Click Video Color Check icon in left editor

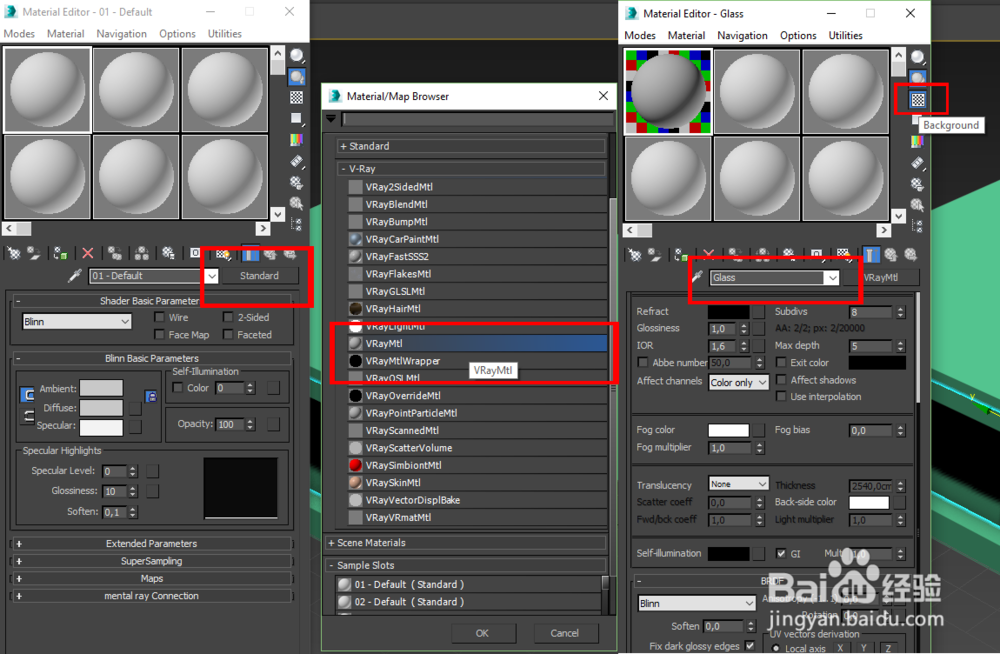(297, 140)
